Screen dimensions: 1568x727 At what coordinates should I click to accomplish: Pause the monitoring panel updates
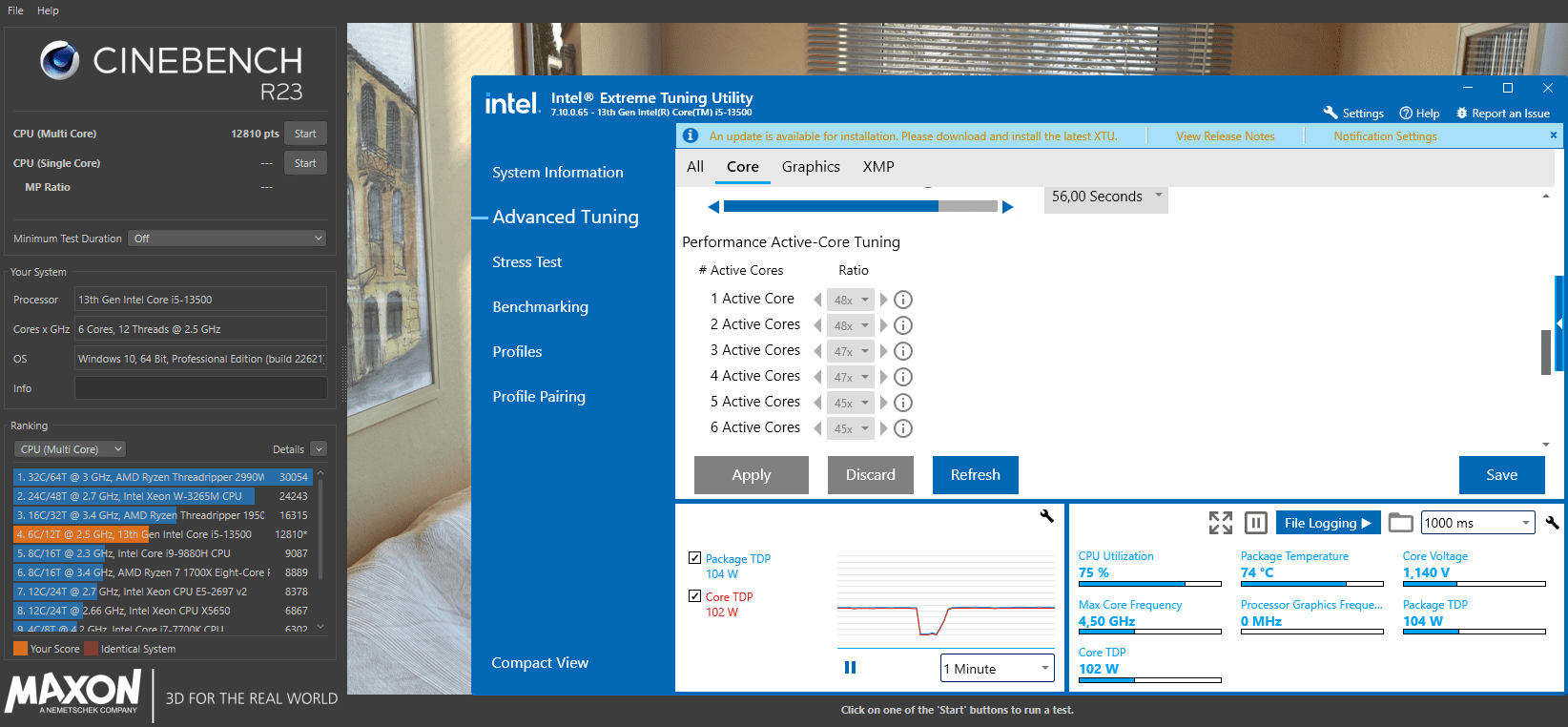point(1256,523)
